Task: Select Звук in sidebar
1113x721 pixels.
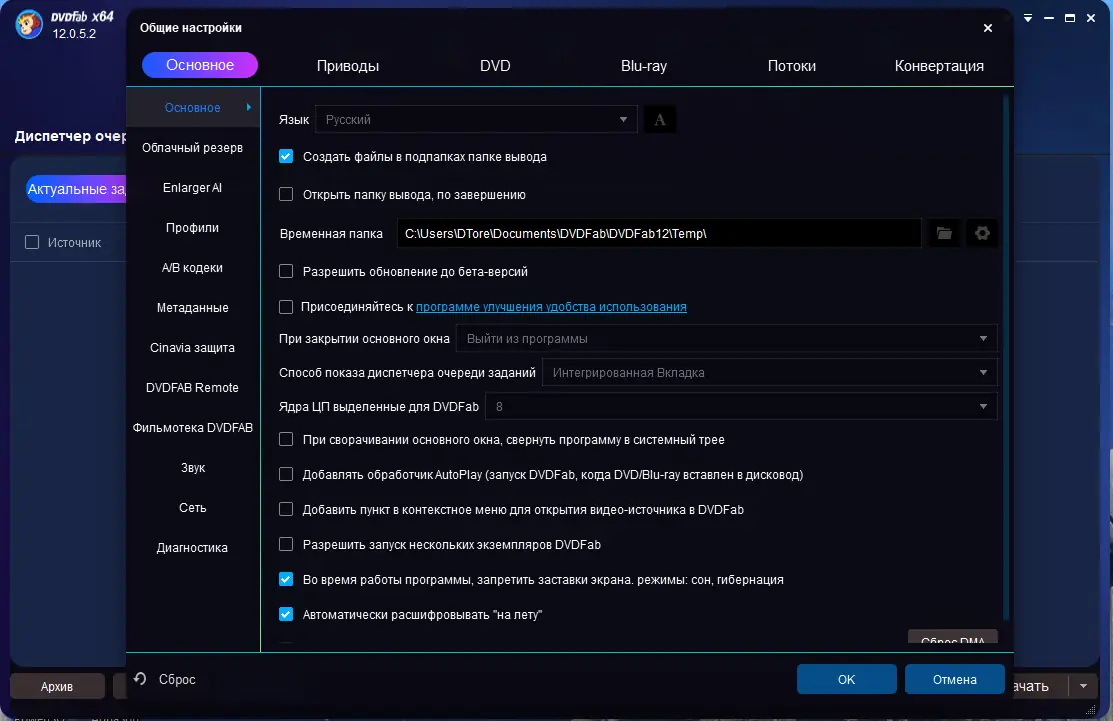Action: coord(192,468)
